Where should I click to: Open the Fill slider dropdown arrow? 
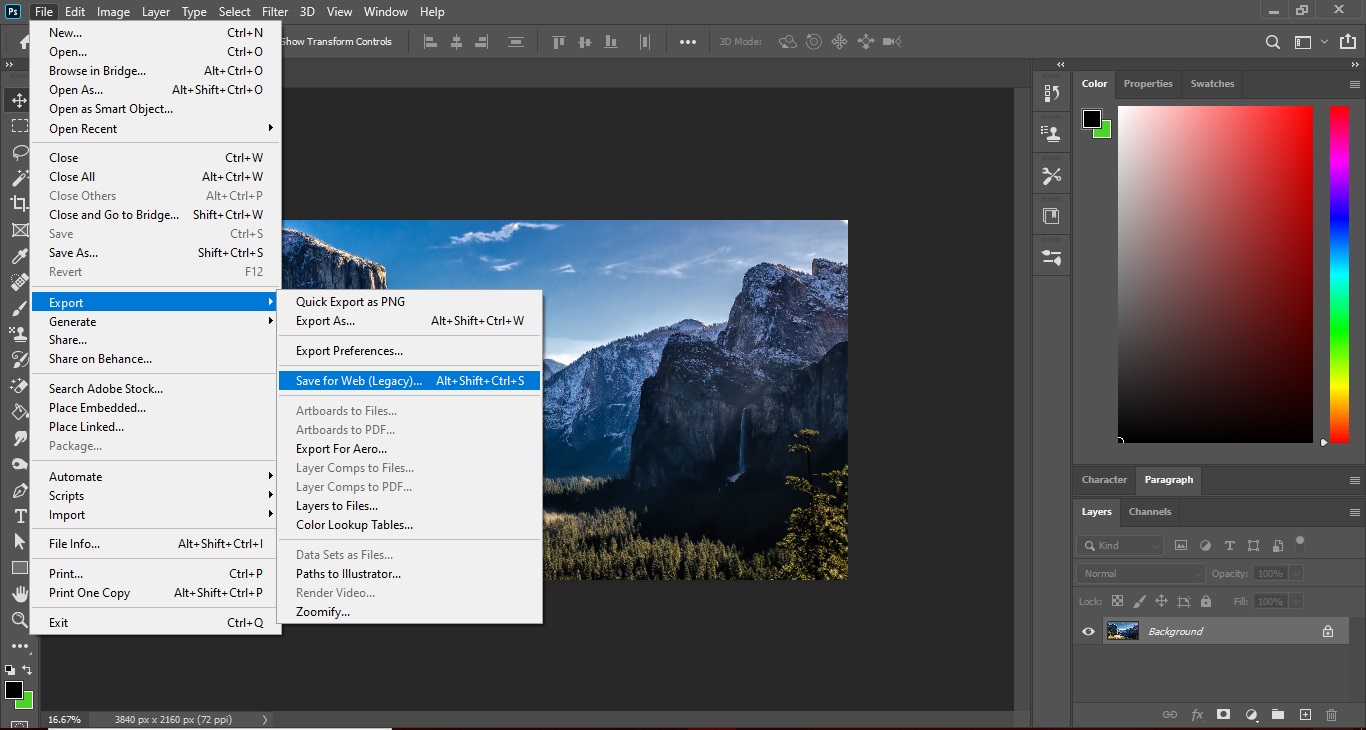point(1297,601)
